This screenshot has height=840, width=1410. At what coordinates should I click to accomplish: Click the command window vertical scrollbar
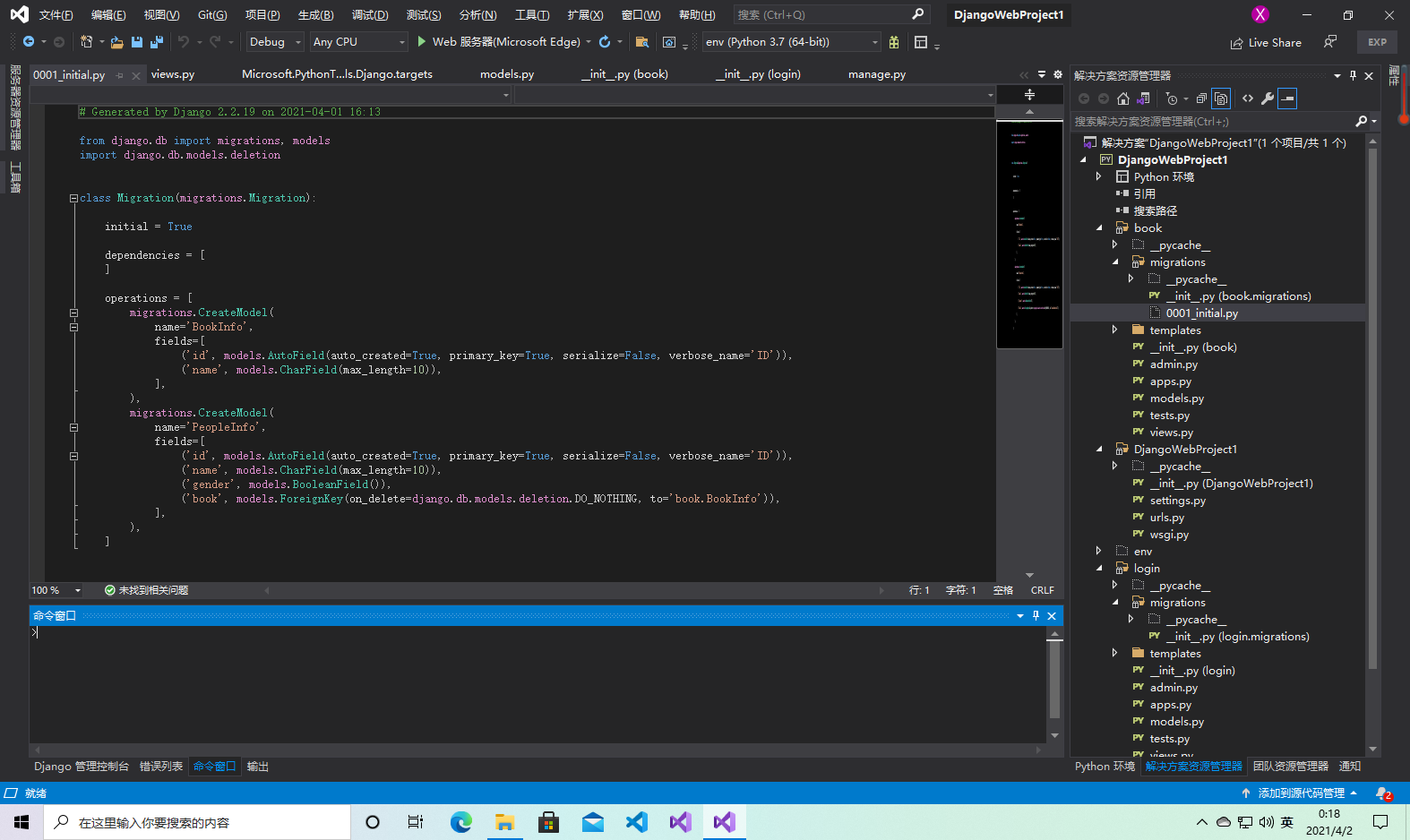[x=1054, y=679]
